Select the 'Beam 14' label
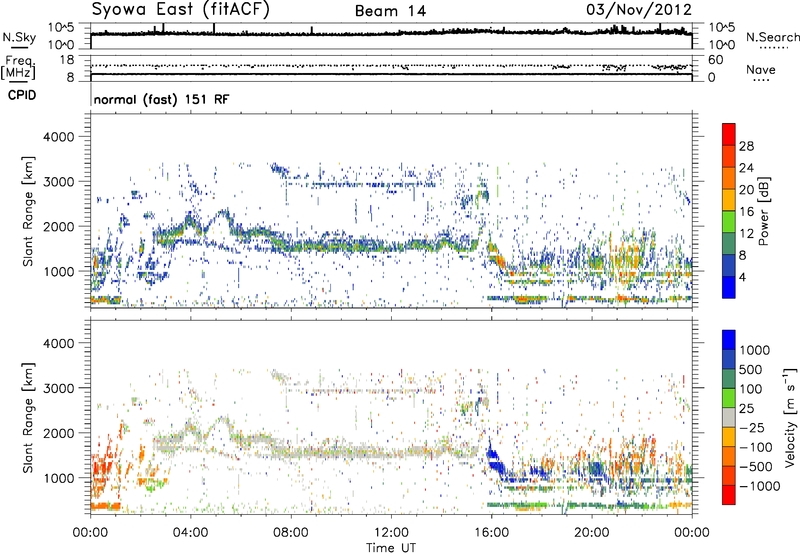The image size is (800, 554). [x=390, y=11]
